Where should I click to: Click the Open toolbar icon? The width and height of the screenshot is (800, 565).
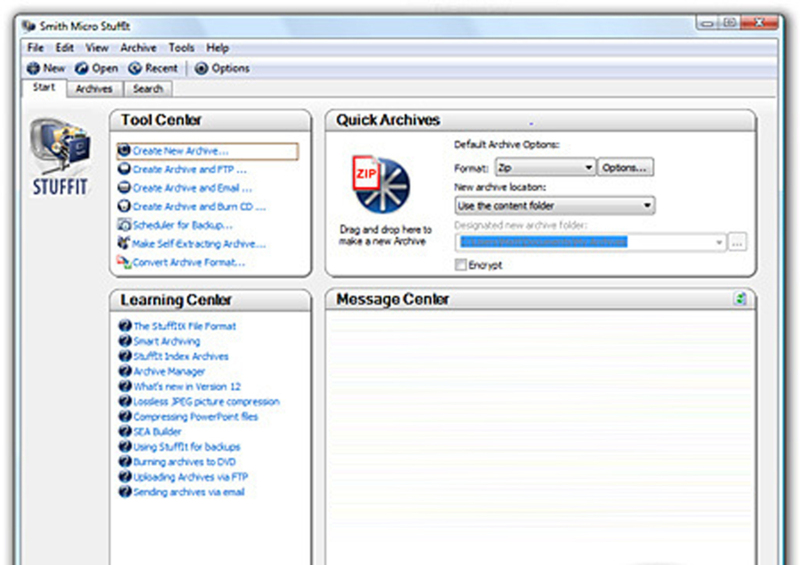pos(82,68)
